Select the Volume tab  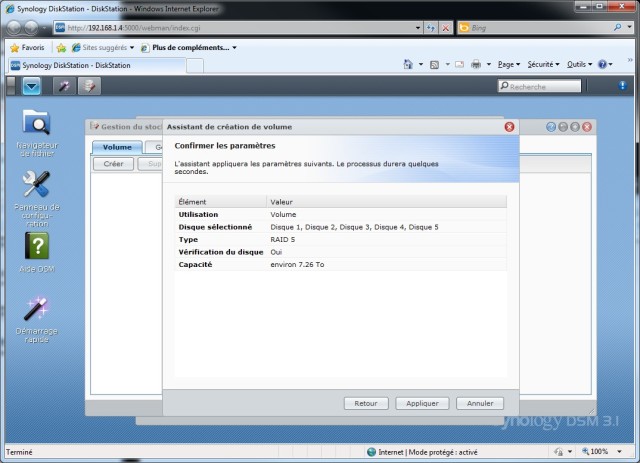(117, 147)
